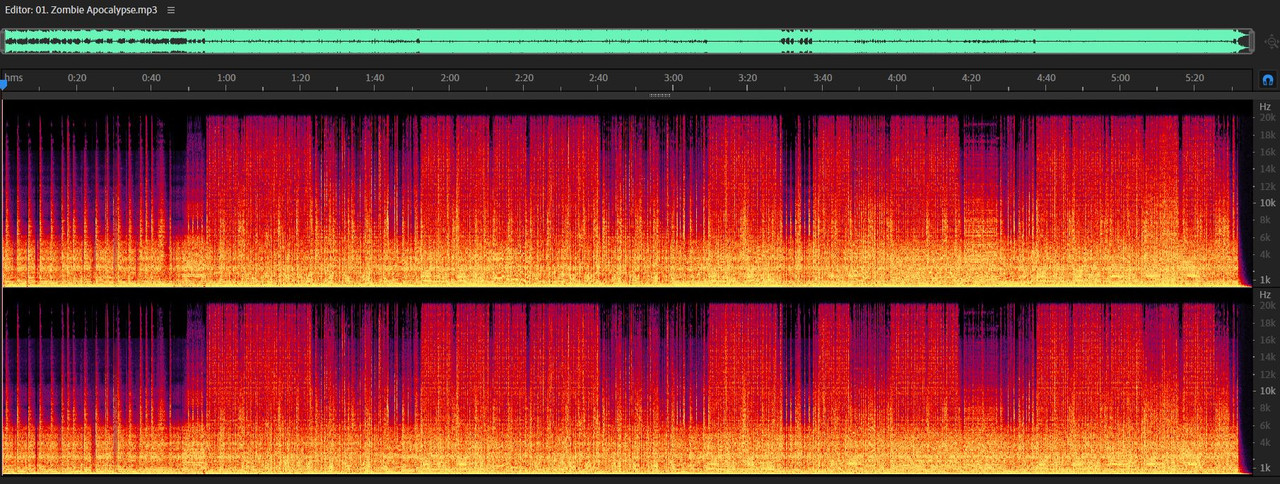The height and width of the screenshot is (484, 1280).
Task: Click the zoom navigator icon beside the overview
Action: (x=1271, y=41)
